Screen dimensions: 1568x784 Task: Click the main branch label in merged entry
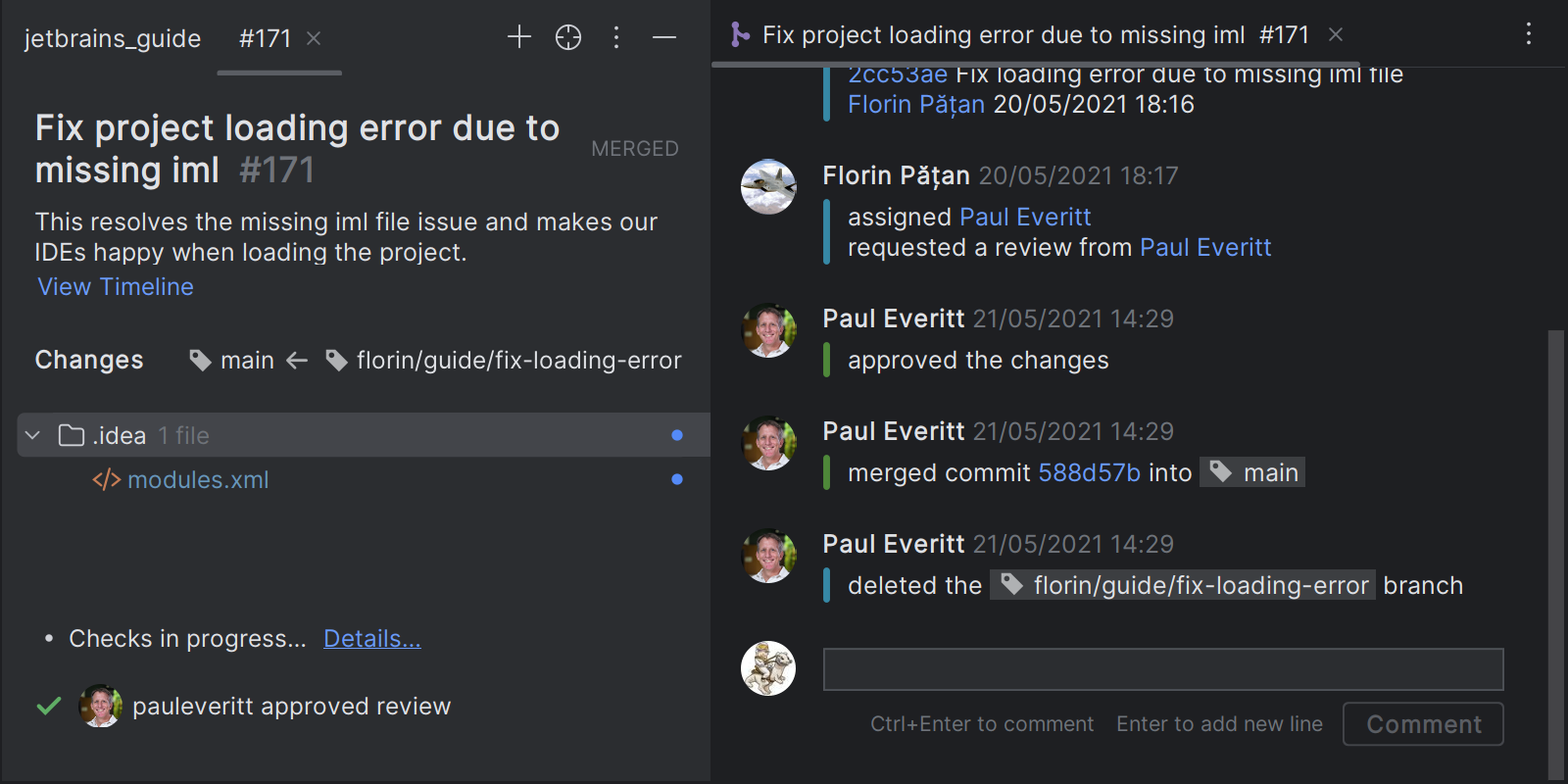coord(1253,473)
